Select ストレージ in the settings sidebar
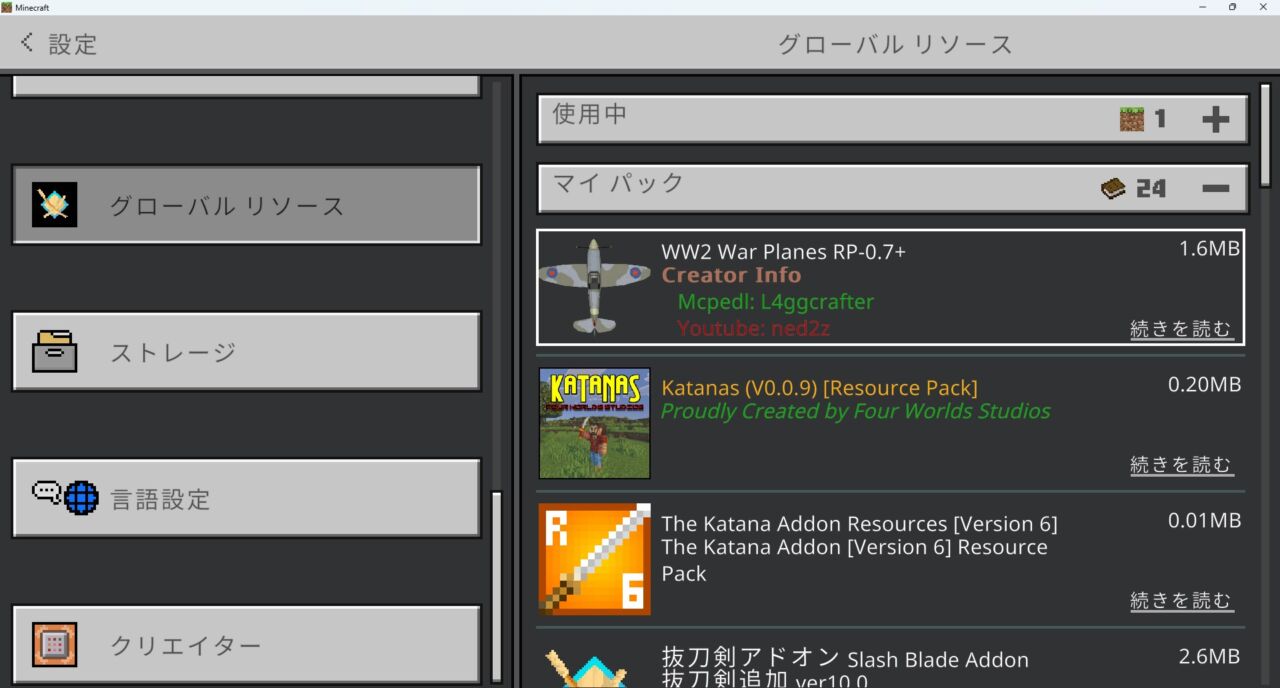The height and width of the screenshot is (688, 1280). coord(246,352)
